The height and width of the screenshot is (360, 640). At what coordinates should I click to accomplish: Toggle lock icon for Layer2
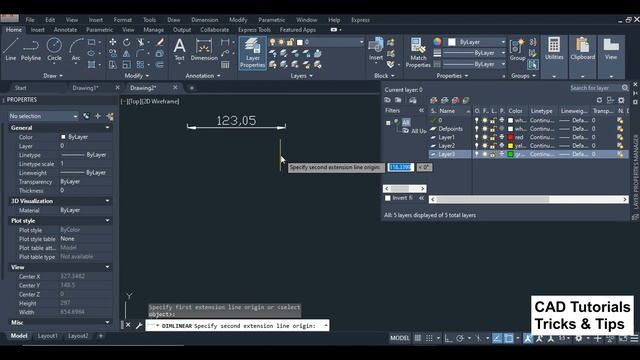(x=493, y=146)
